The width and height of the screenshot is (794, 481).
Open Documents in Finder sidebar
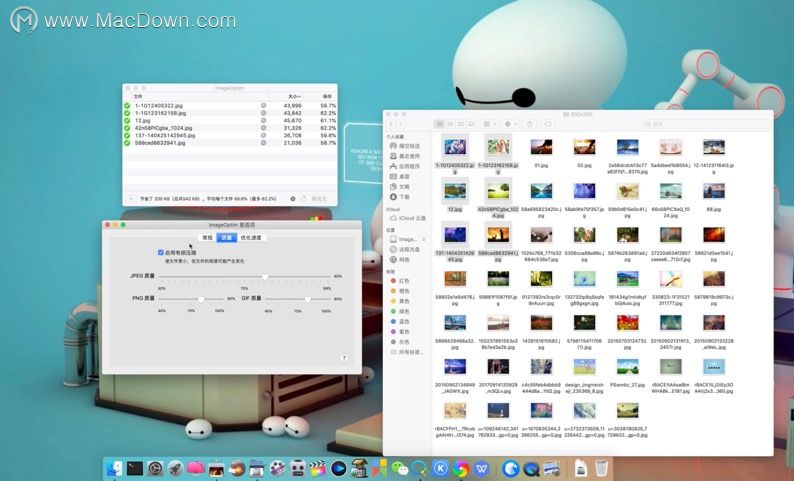pyautogui.click(x=400, y=186)
